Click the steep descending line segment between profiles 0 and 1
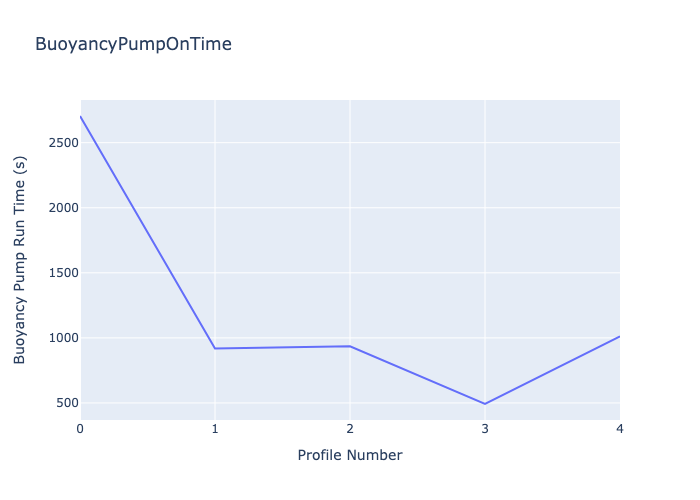 [x=148, y=232]
